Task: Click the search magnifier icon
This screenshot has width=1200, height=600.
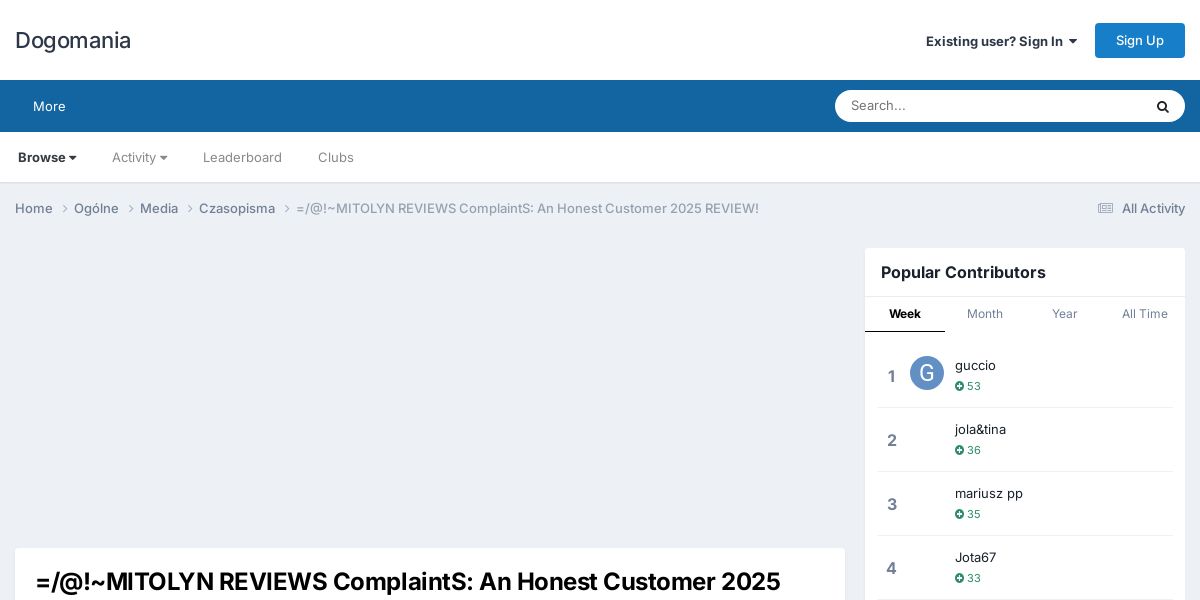Action: (1162, 106)
